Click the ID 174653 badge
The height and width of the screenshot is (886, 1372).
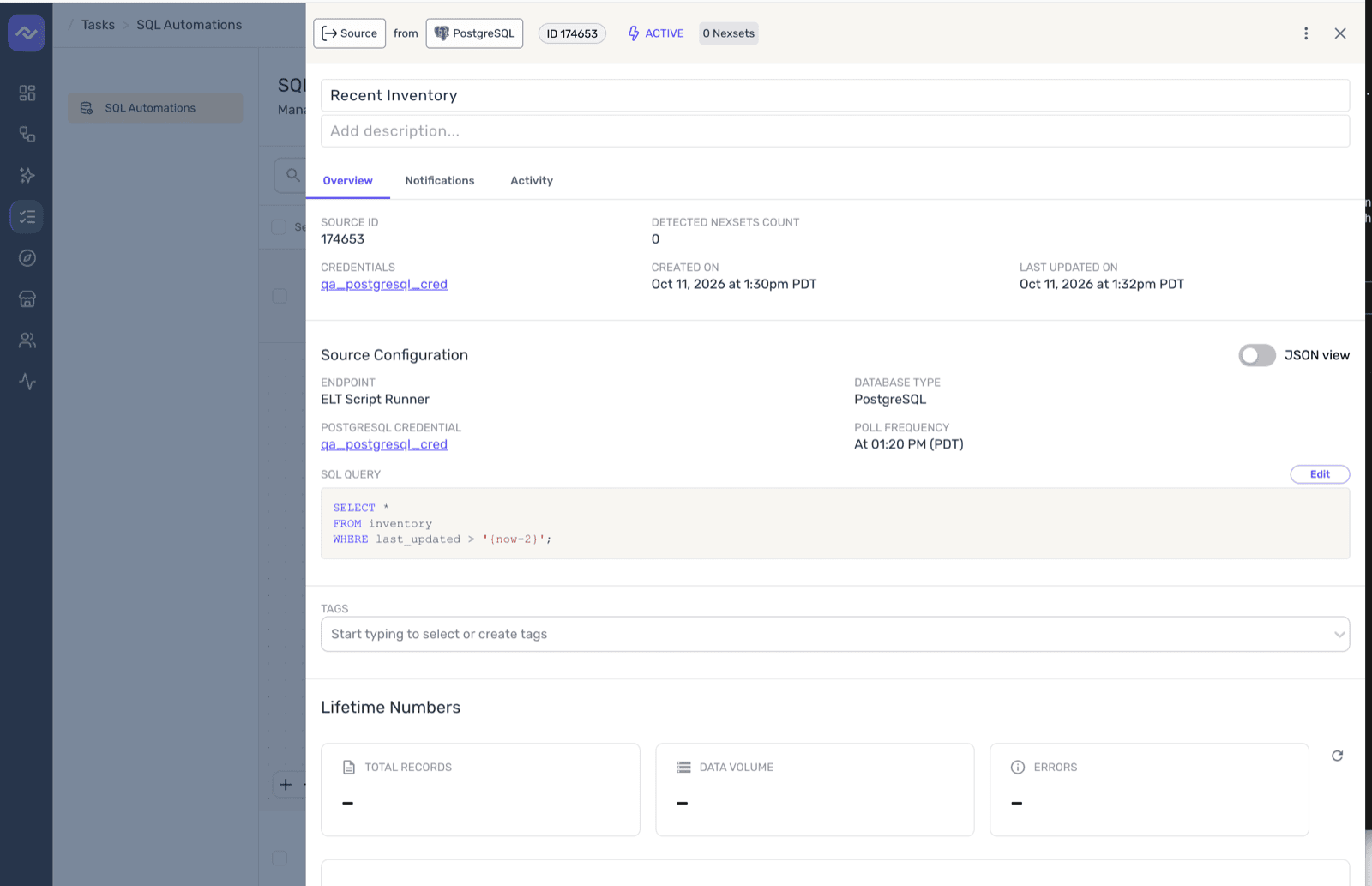click(572, 33)
